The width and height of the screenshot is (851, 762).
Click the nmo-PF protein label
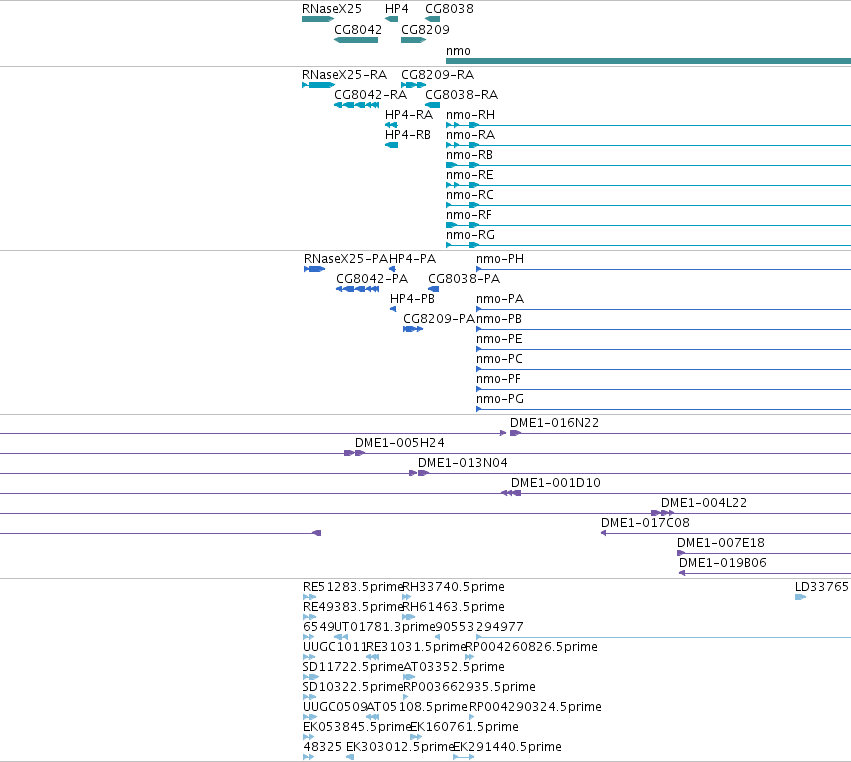498,379
